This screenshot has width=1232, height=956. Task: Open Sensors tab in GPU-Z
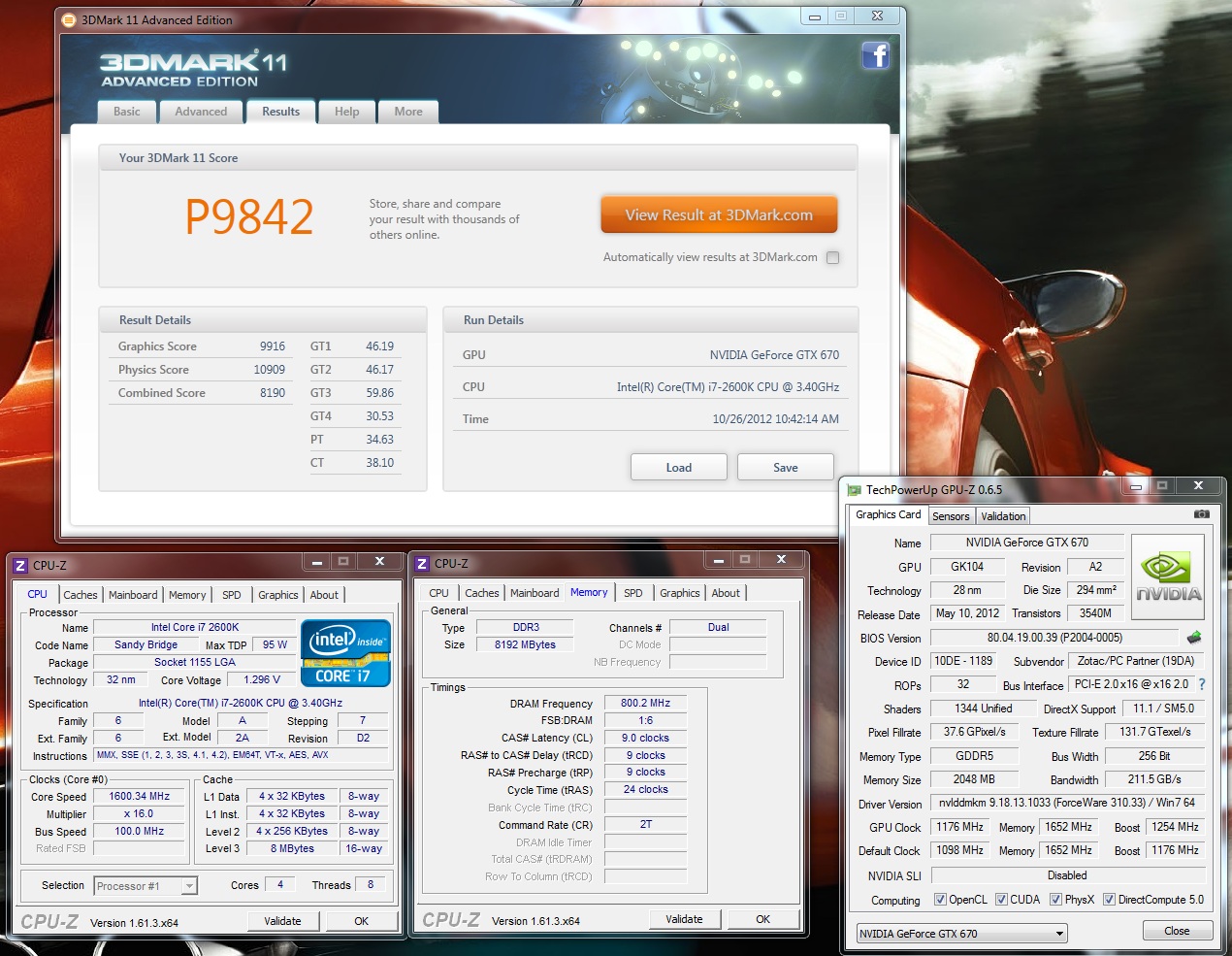(x=951, y=516)
